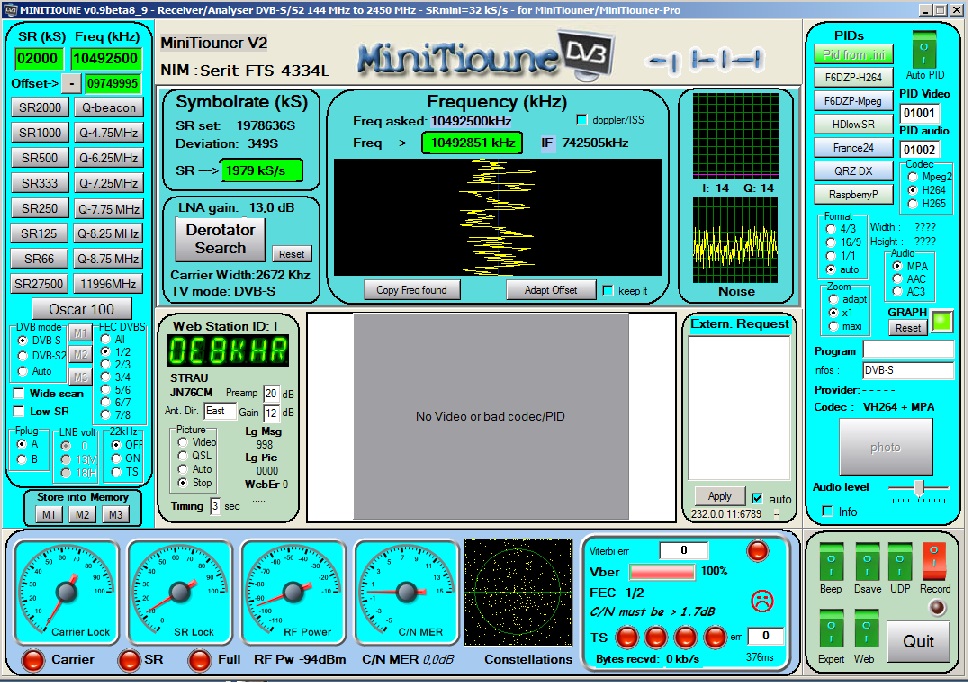Select H265 codec radio button
The image size is (968, 683).
pos(912,203)
